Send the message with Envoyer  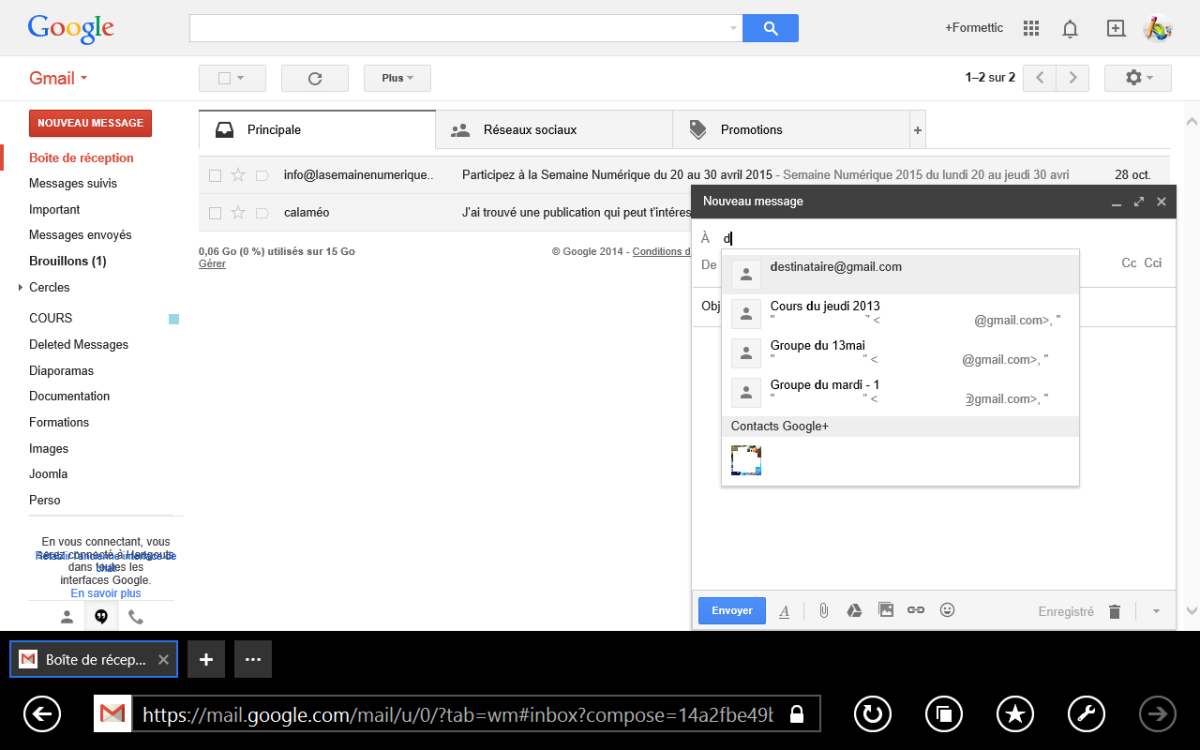pyautogui.click(x=732, y=611)
